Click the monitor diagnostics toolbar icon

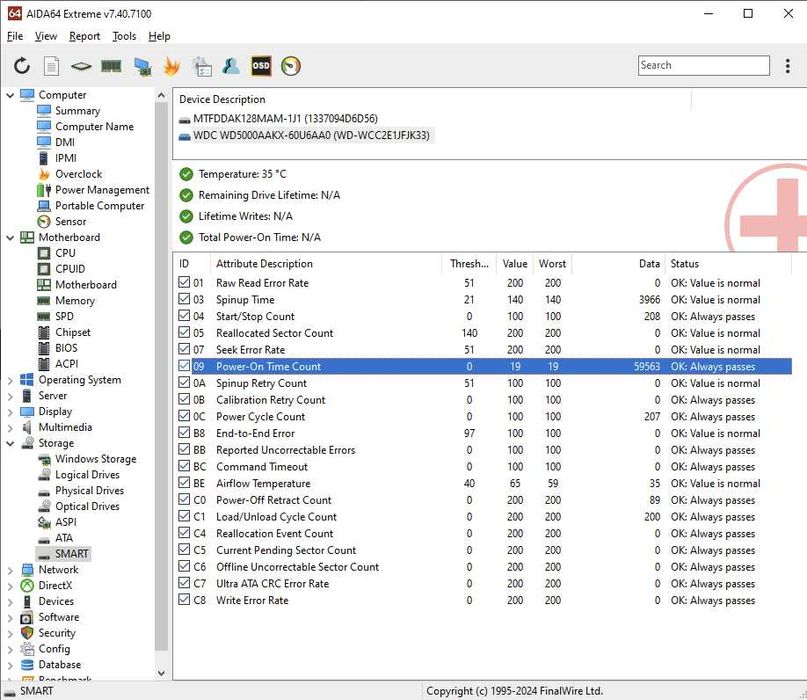pyautogui.click(x=142, y=66)
